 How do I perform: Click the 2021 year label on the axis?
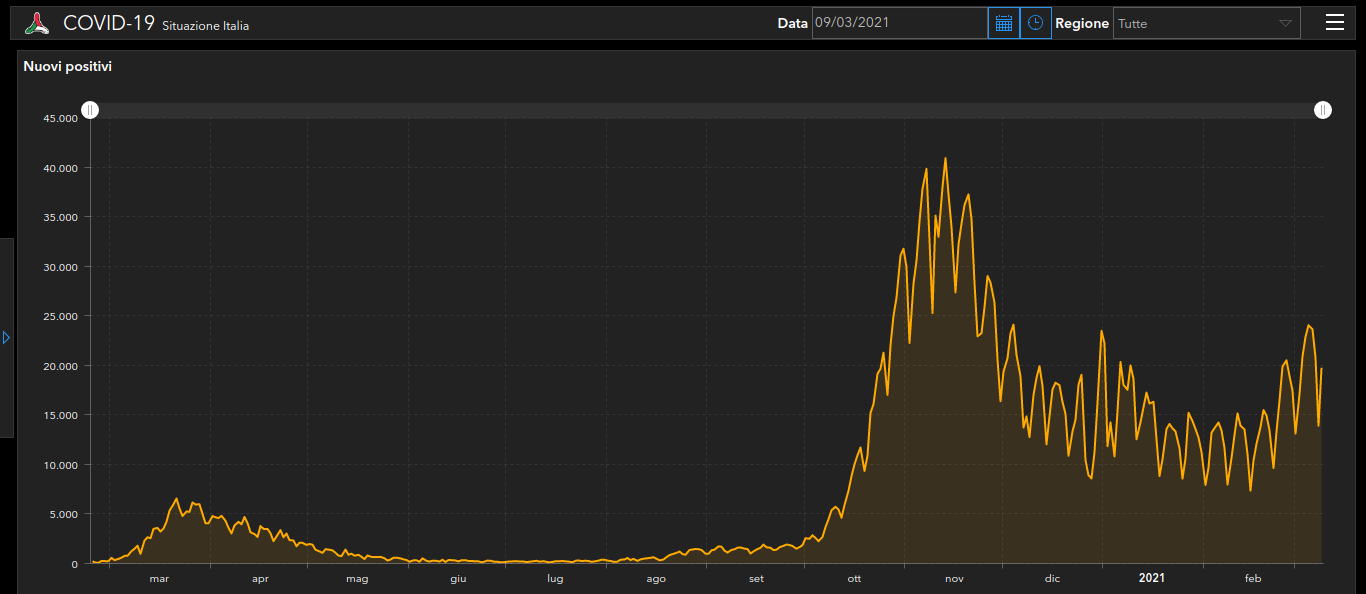click(x=1151, y=578)
